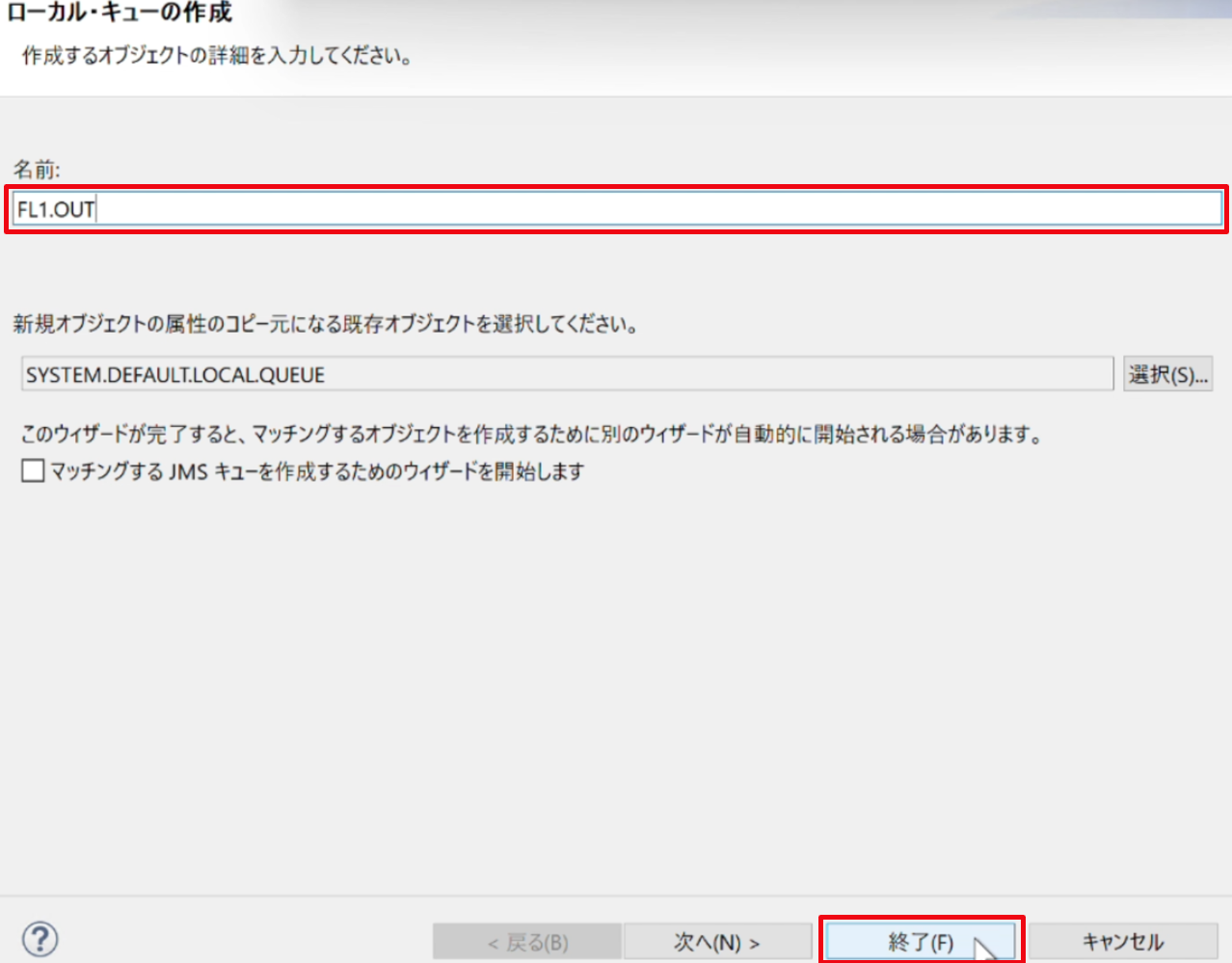Open help with the question mark icon
The height and width of the screenshot is (963, 1232).
point(40,939)
